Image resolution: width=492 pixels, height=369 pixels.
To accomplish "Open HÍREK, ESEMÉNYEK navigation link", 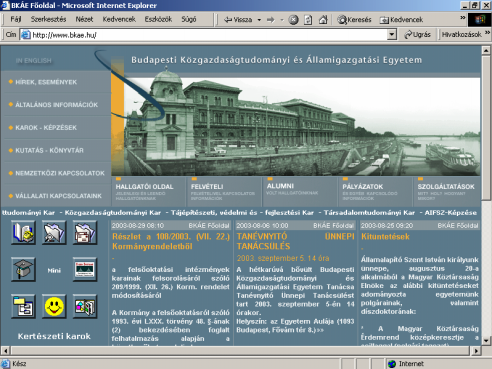I will 46,82.
